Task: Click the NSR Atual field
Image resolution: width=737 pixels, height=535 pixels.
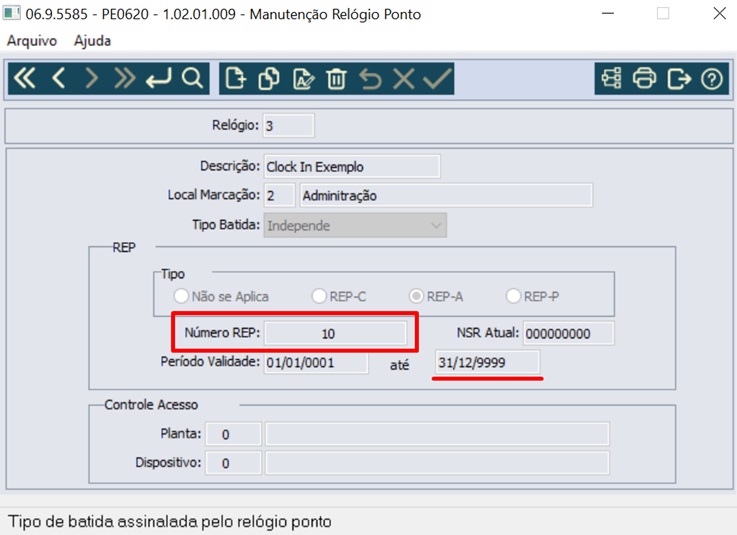Action: (x=568, y=333)
